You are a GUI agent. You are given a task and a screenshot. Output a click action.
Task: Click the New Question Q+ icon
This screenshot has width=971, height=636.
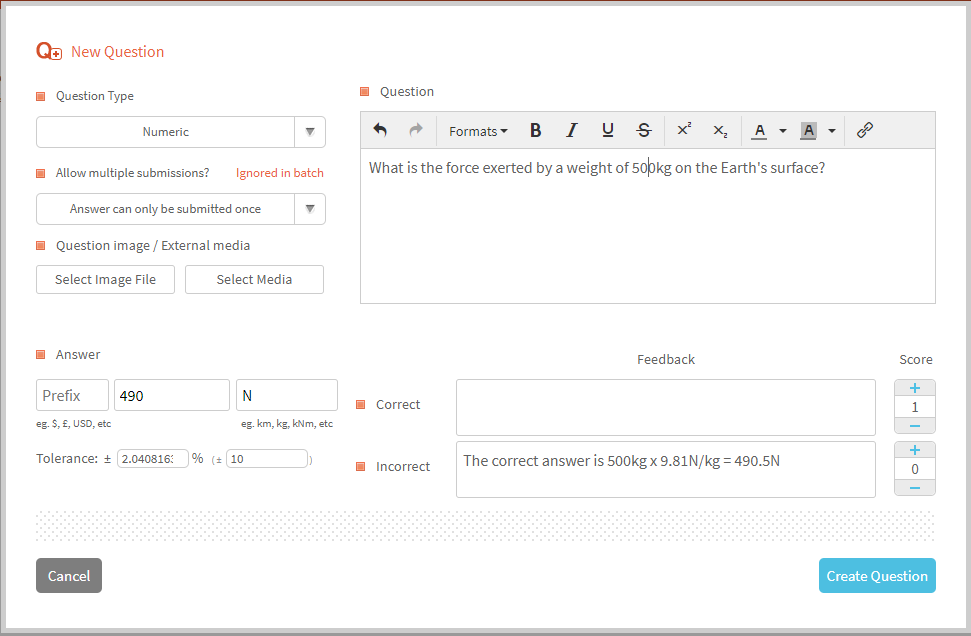(x=49, y=51)
